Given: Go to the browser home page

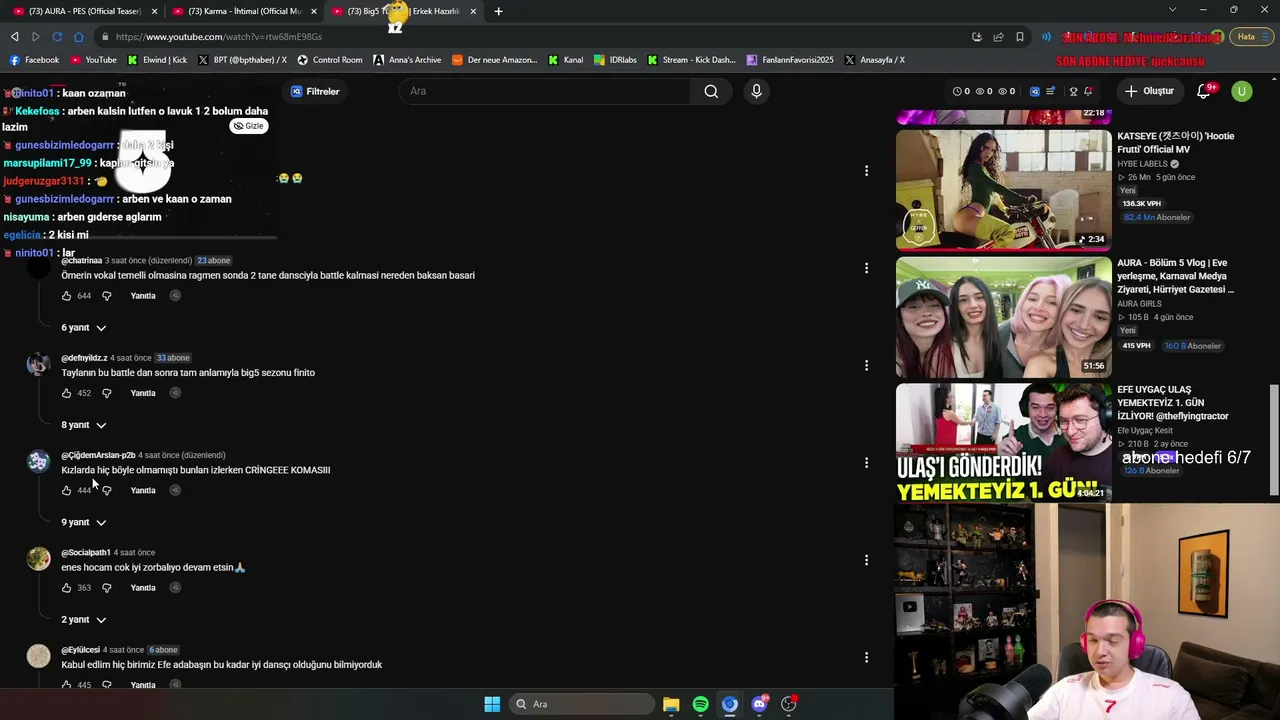Looking at the screenshot, I should (79, 37).
